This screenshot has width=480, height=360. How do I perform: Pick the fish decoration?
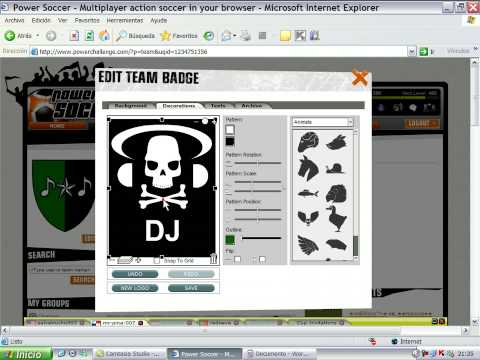(308, 193)
